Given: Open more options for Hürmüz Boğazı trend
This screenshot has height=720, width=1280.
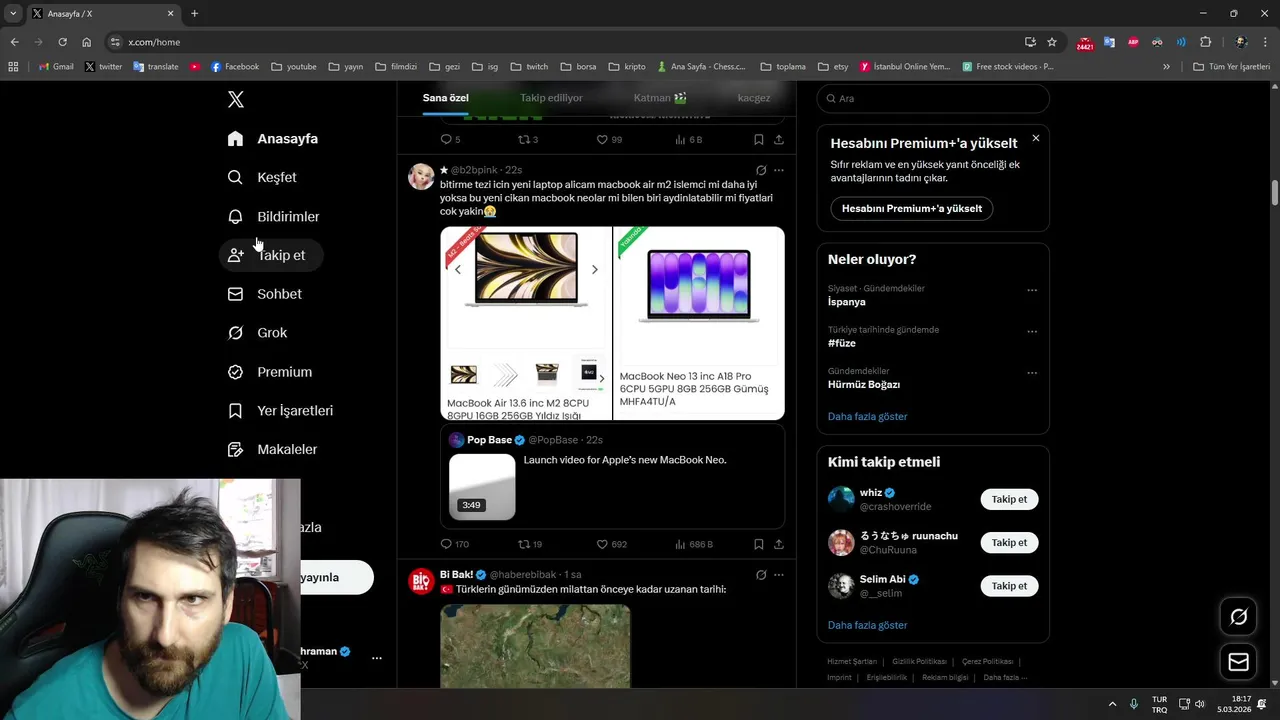Looking at the screenshot, I should coord(1032,373).
